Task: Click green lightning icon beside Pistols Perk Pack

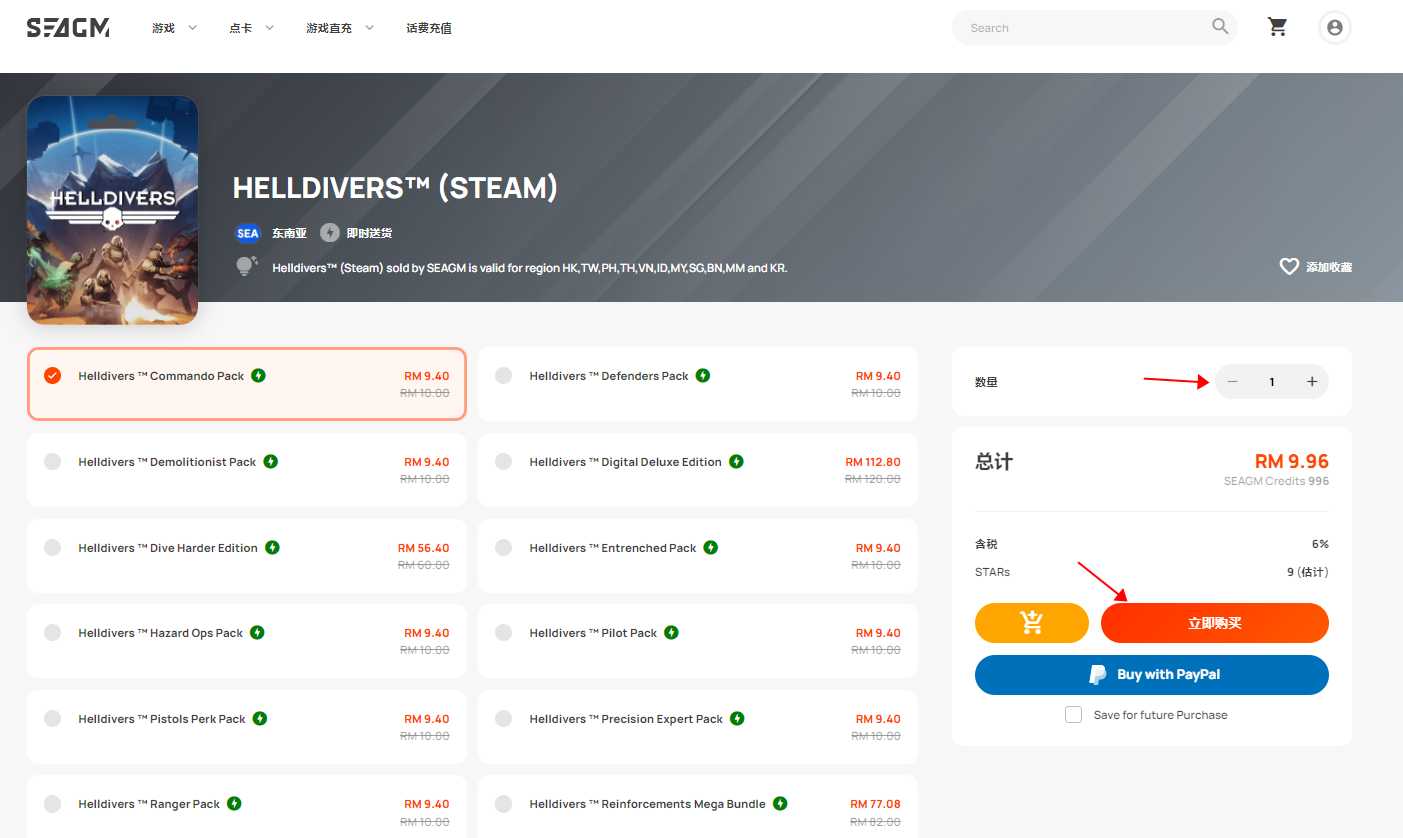Action: coord(260,719)
